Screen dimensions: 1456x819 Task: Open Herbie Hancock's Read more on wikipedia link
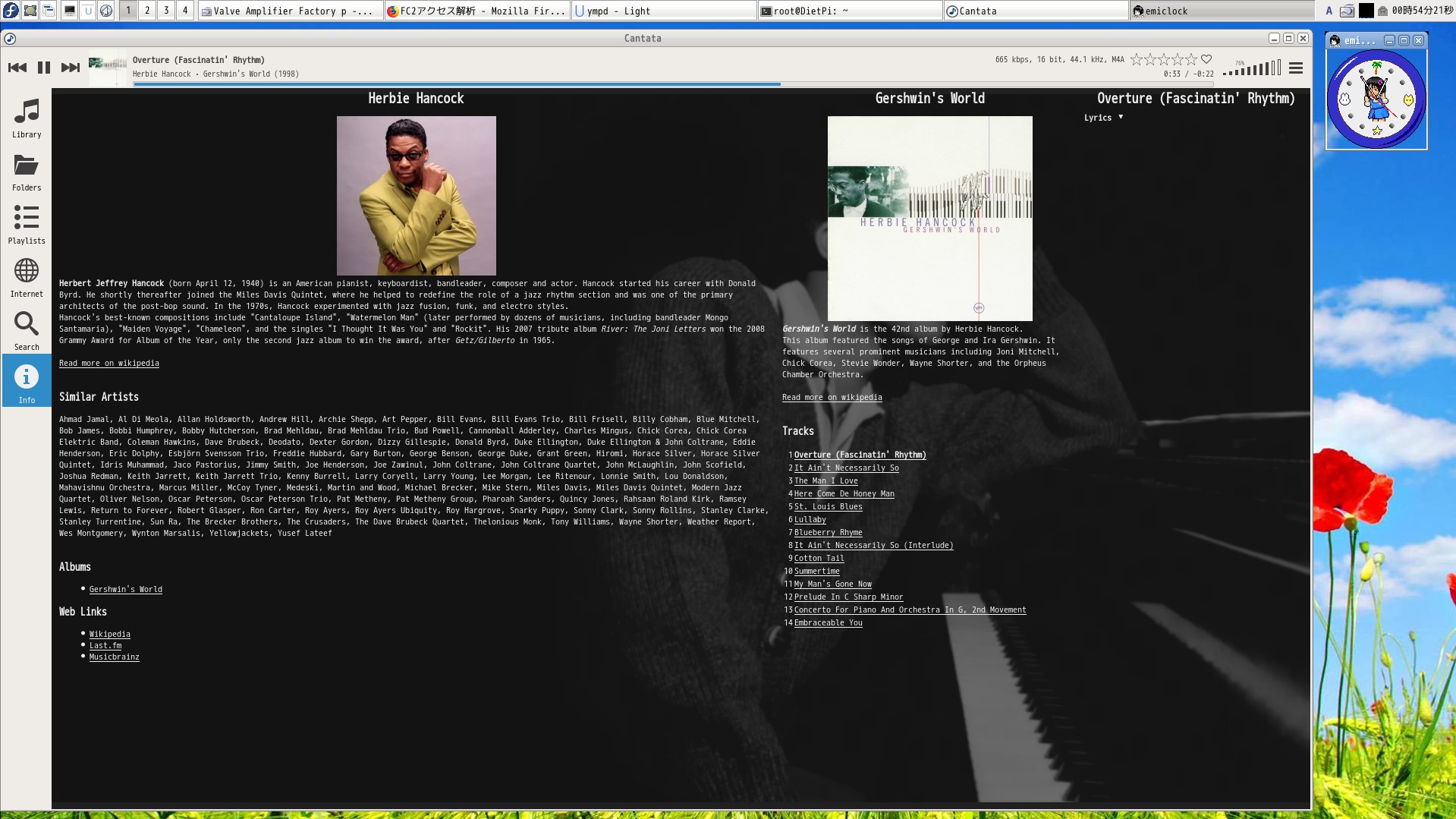point(109,364)
